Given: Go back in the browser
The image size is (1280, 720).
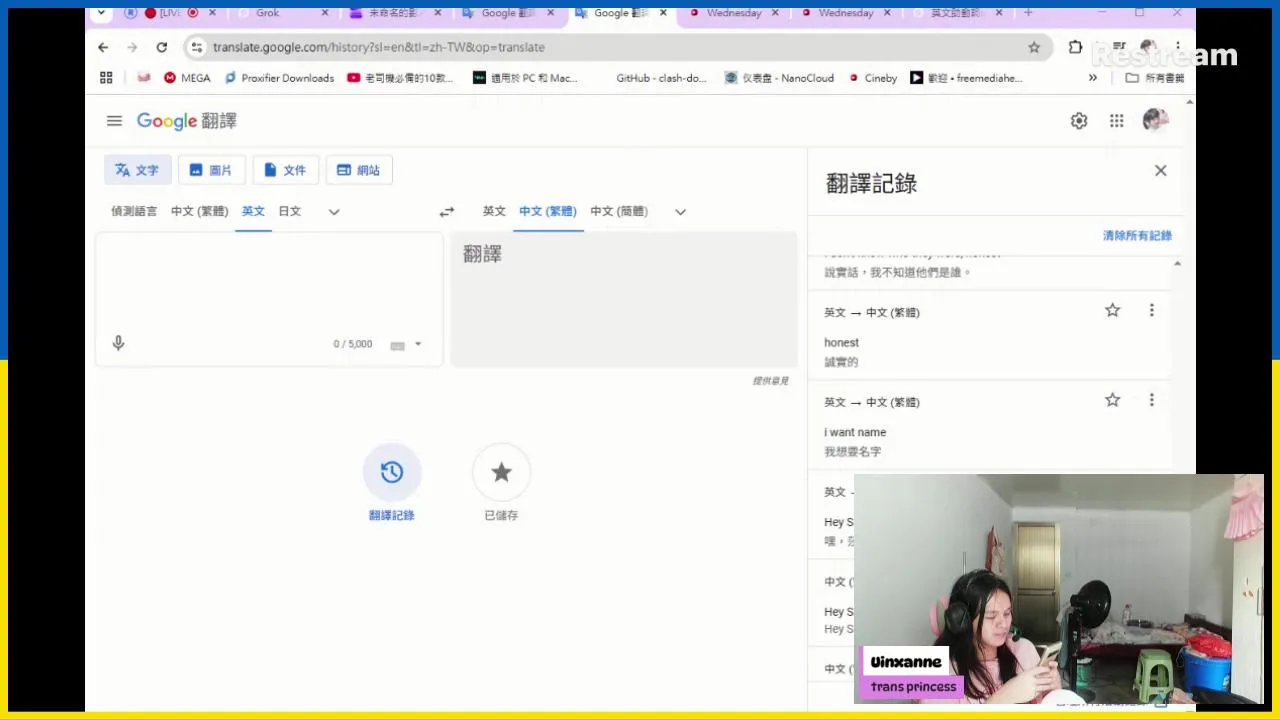Looking at the screenshot, I should tap(103, 47).
